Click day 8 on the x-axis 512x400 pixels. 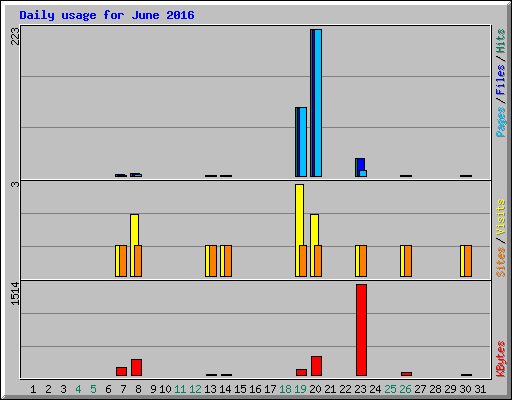pos(138,389)
